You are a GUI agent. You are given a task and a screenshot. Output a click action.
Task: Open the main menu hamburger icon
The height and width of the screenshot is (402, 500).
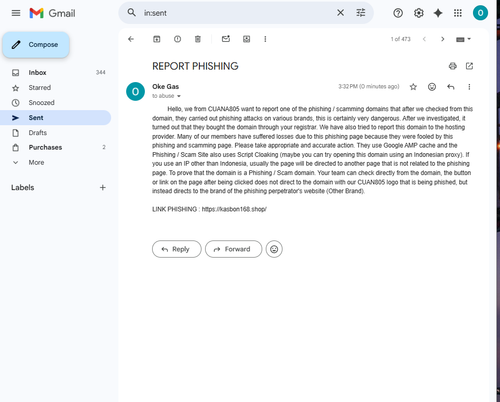[16, 13]
